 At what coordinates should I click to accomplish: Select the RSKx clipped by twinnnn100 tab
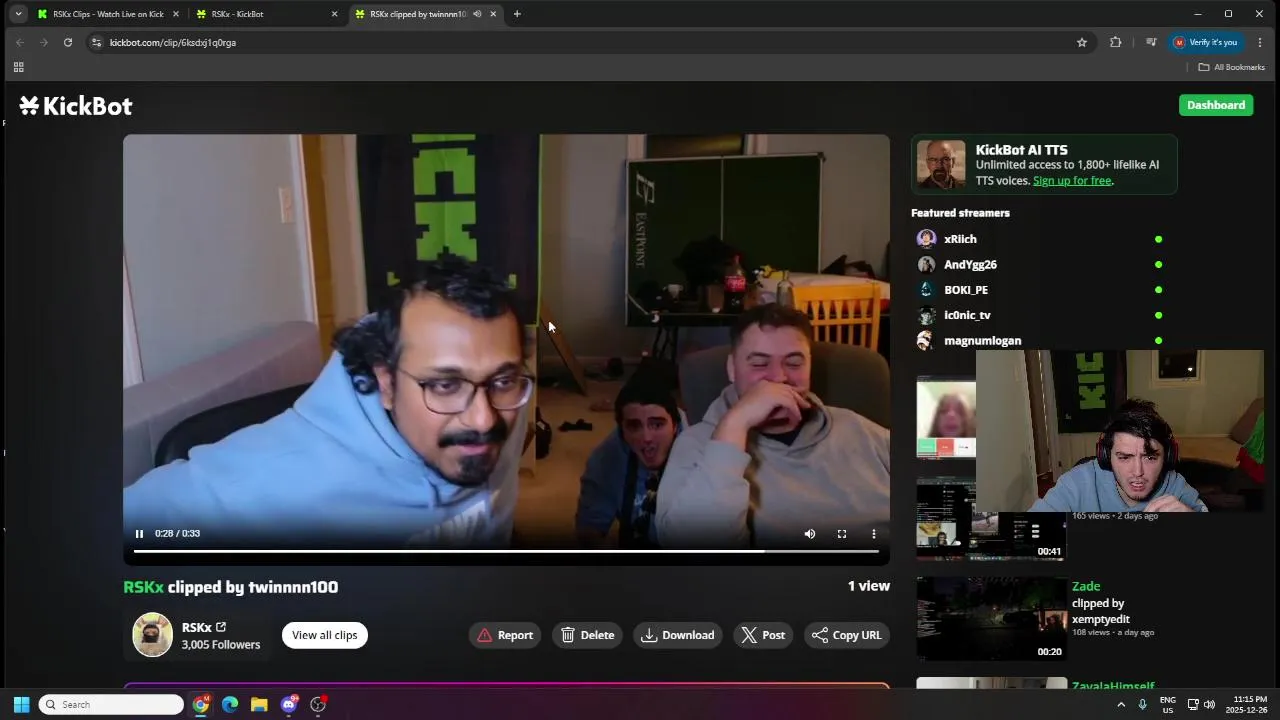tap(418, 14)
